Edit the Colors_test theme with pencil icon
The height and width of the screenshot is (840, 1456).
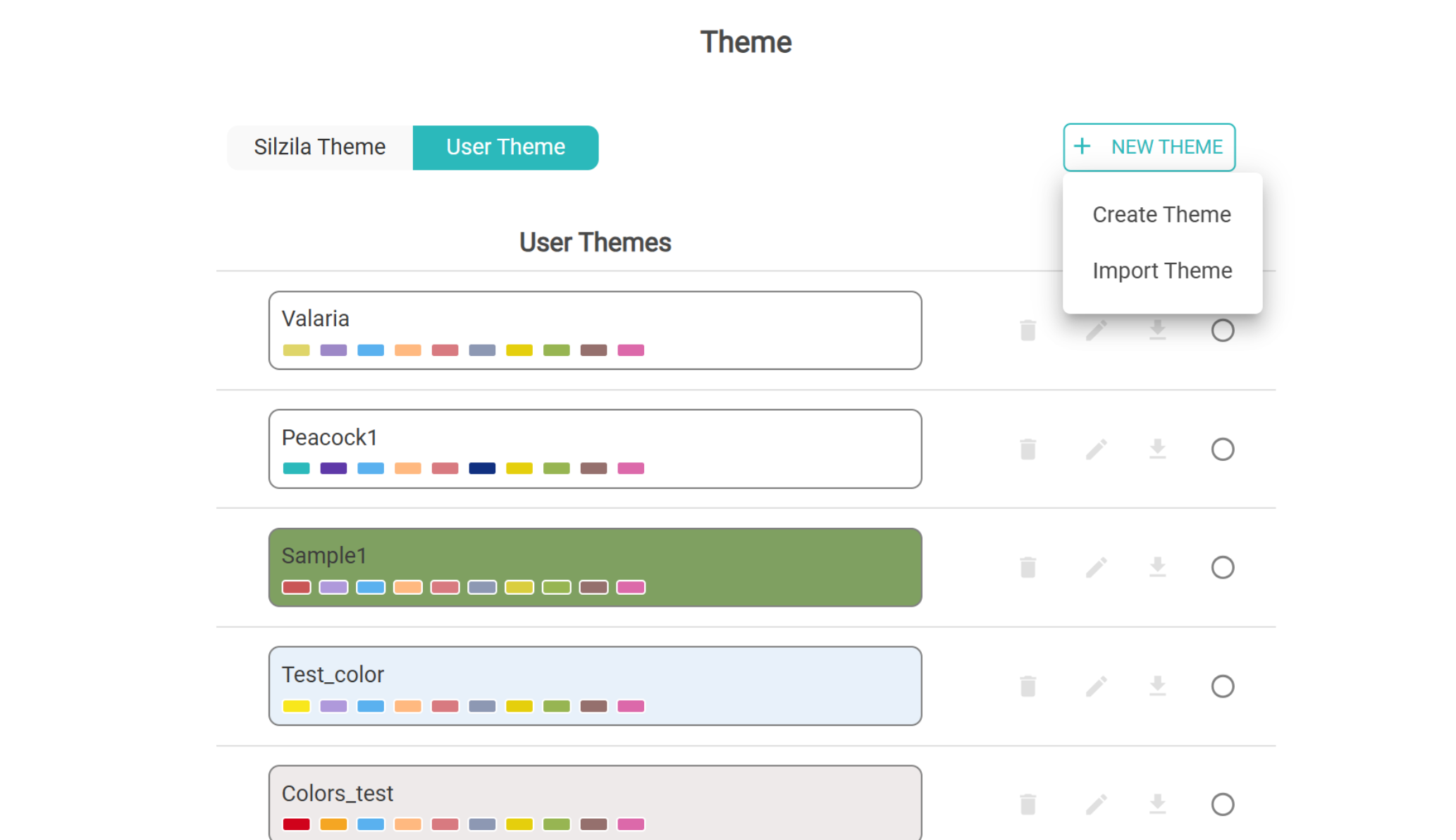click(x=1096, y=804)
